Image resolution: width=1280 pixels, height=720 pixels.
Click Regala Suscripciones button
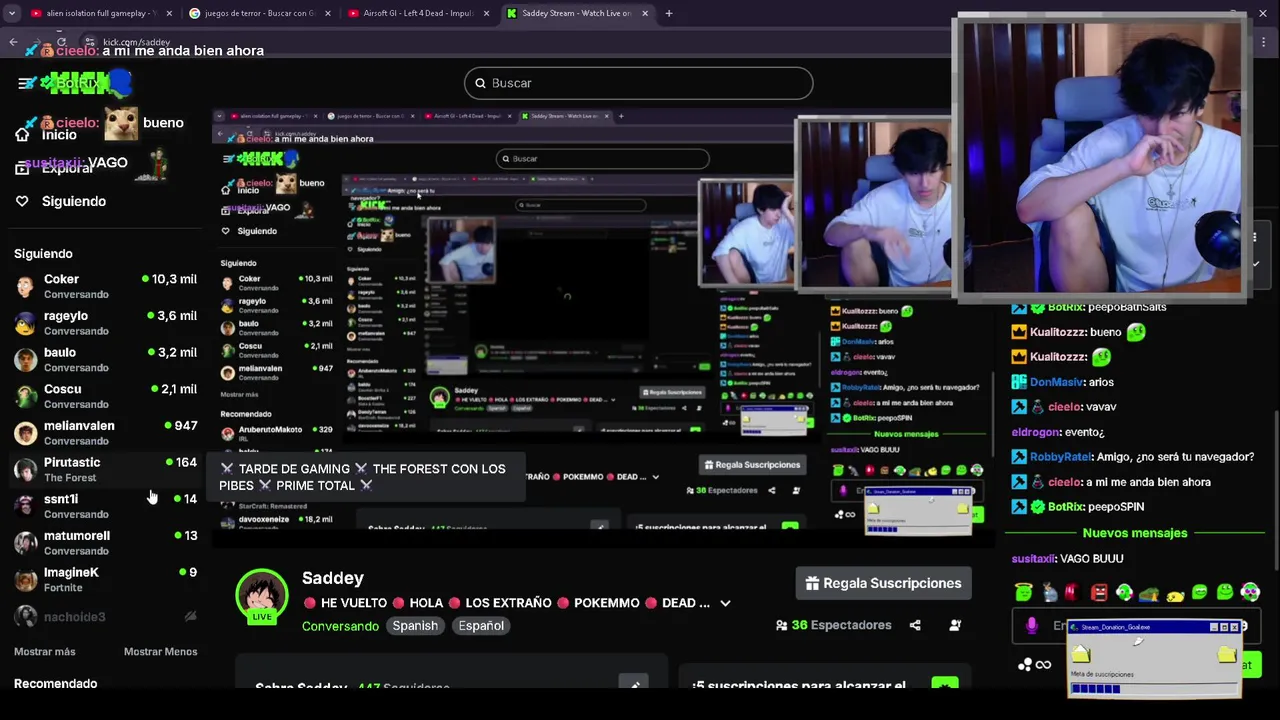883,583
